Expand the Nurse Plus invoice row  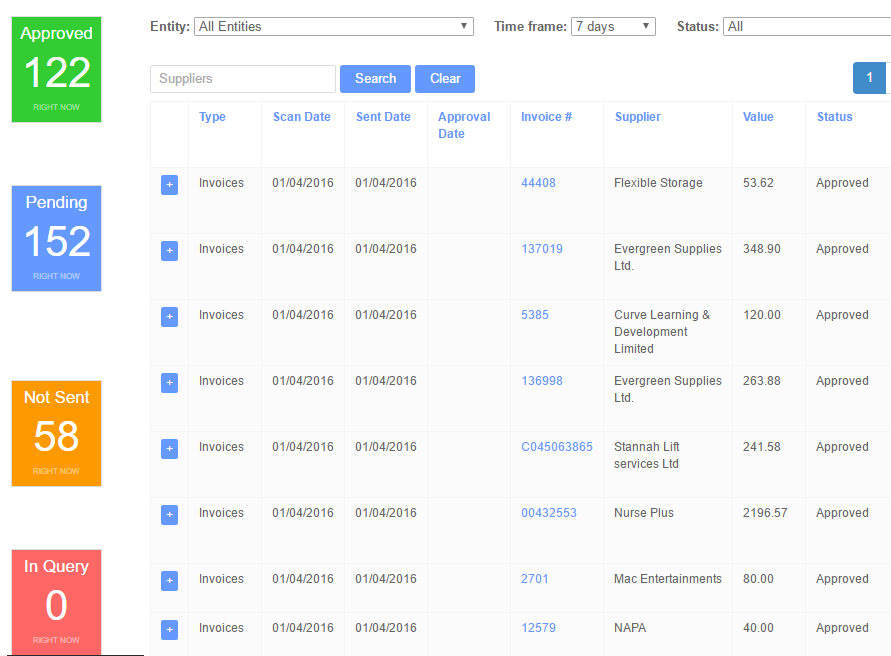pos(169,514)
